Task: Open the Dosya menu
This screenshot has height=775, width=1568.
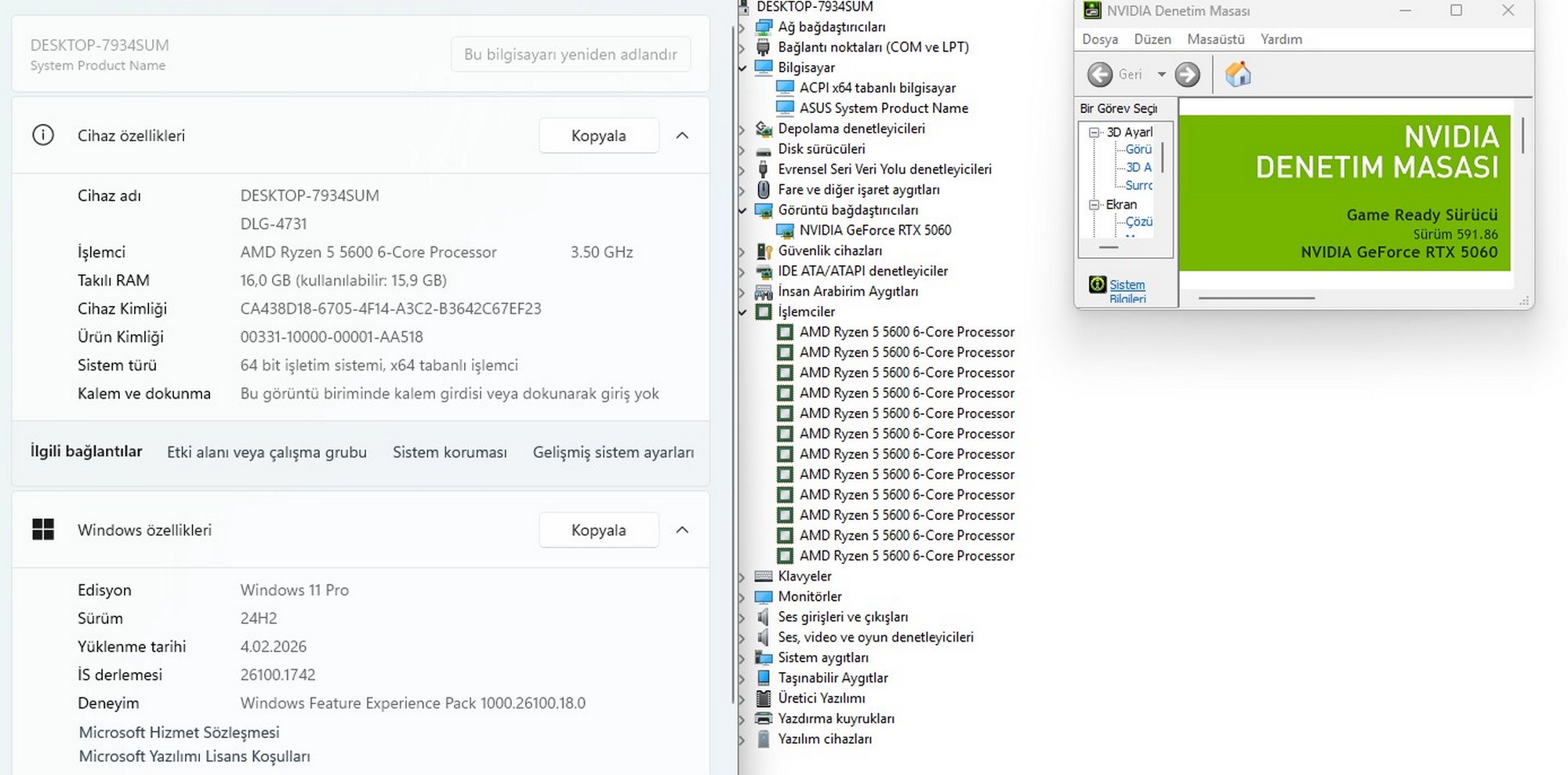Action: coord(1099,39)
